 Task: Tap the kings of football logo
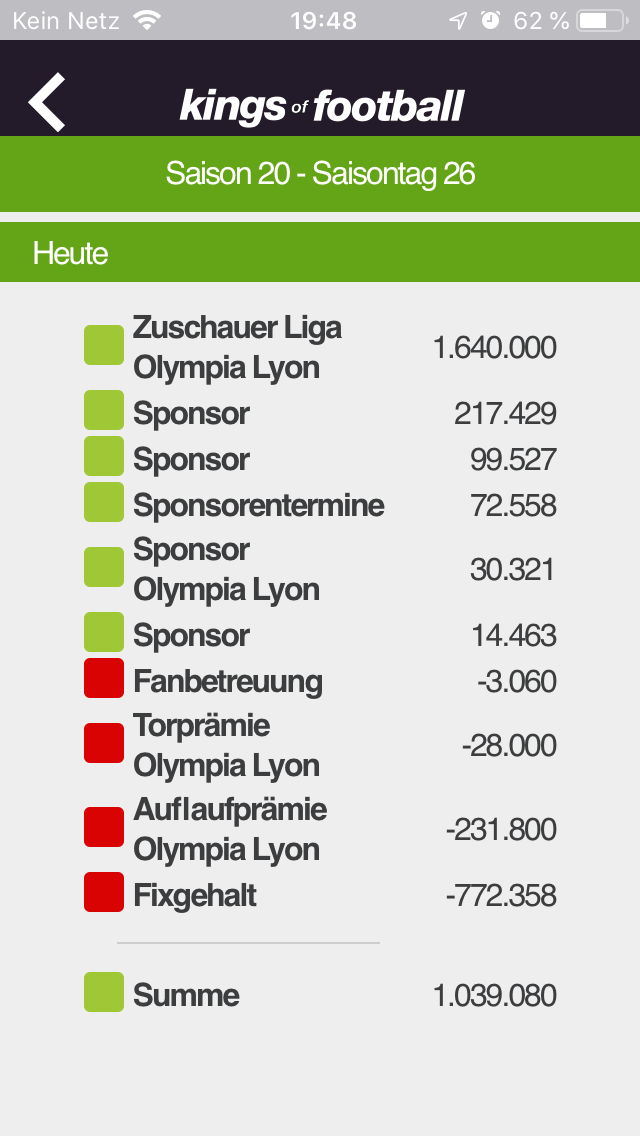[321, 106]
